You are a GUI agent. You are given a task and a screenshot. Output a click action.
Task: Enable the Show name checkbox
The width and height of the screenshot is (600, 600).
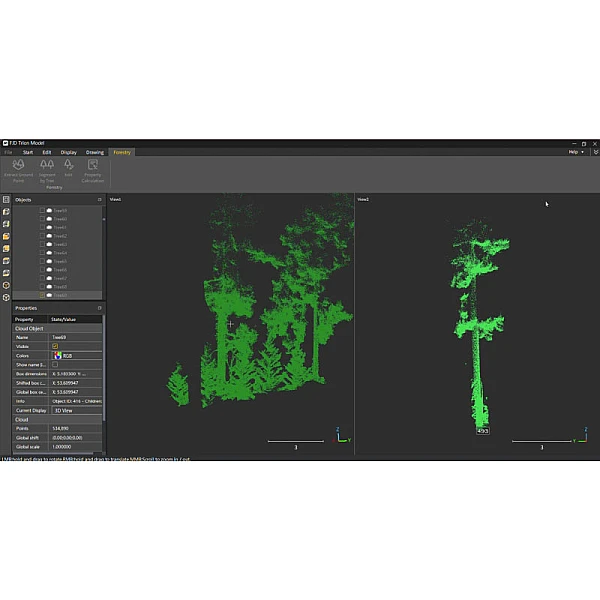tap(55, 364)
